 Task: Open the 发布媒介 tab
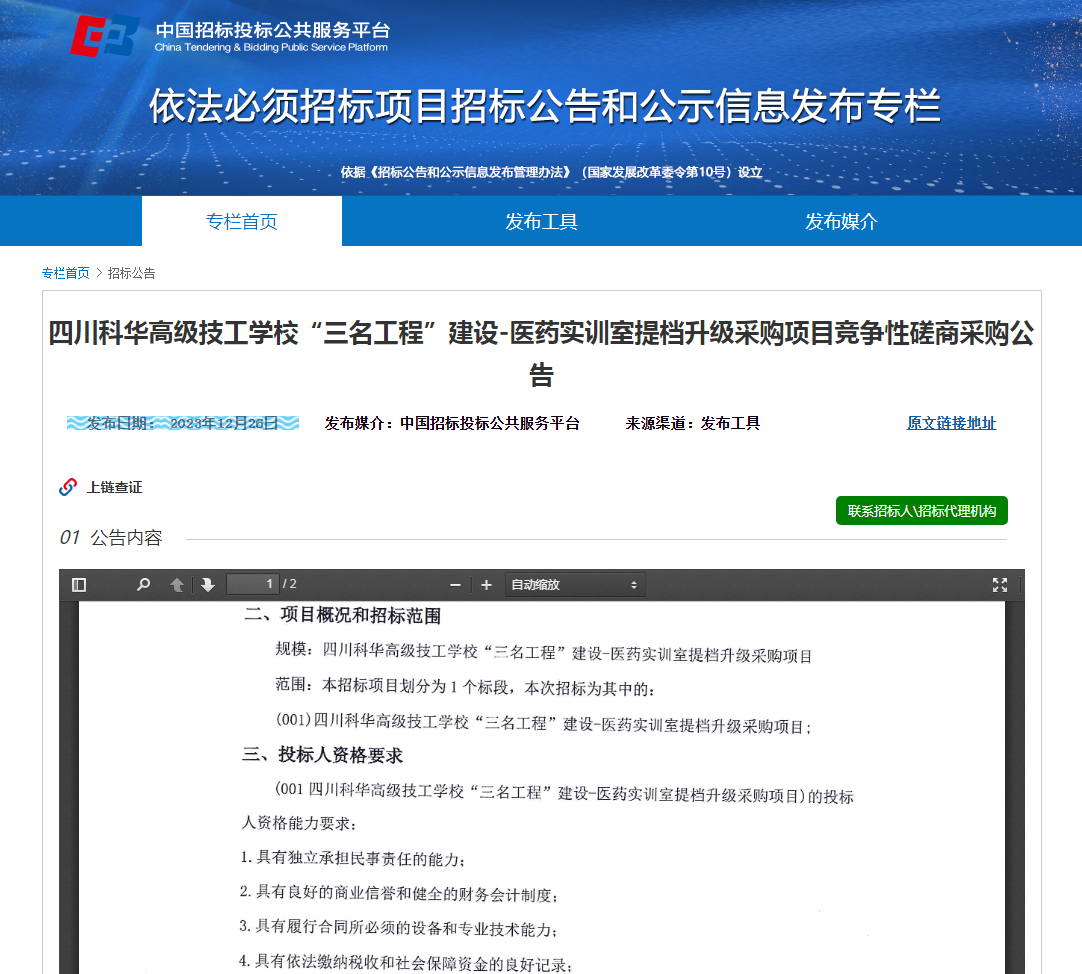(841, 221)
